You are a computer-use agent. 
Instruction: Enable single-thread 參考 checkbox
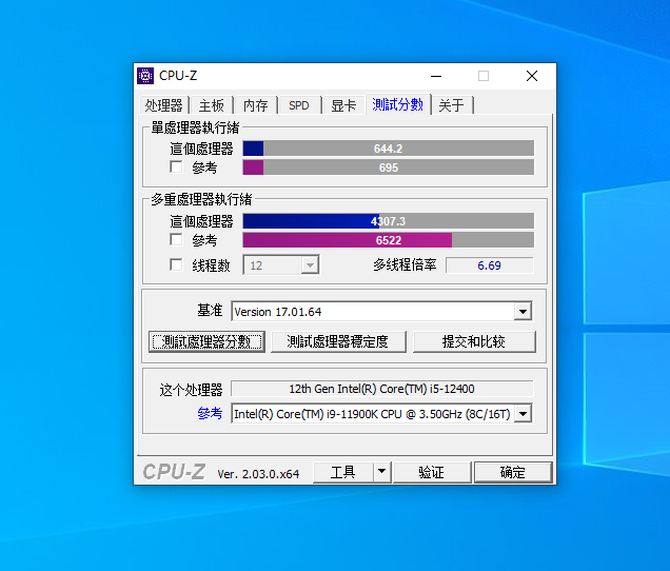tap(176, 168)
